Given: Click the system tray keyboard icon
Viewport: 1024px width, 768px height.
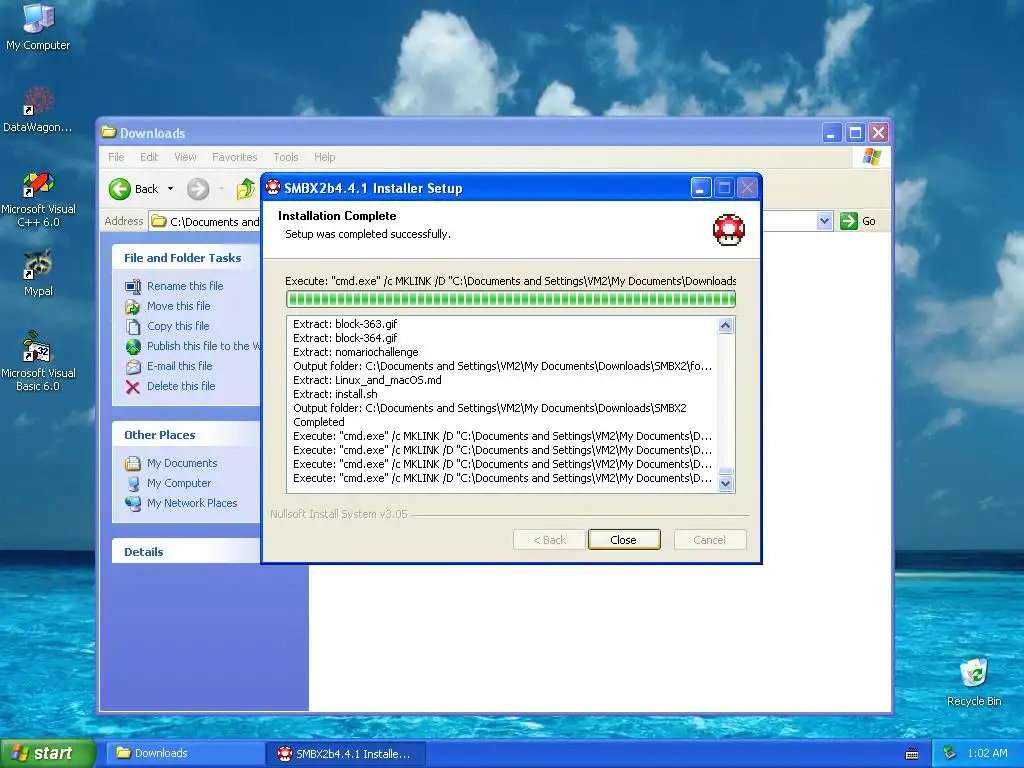Looking at the screenshot, I should 912,754.
